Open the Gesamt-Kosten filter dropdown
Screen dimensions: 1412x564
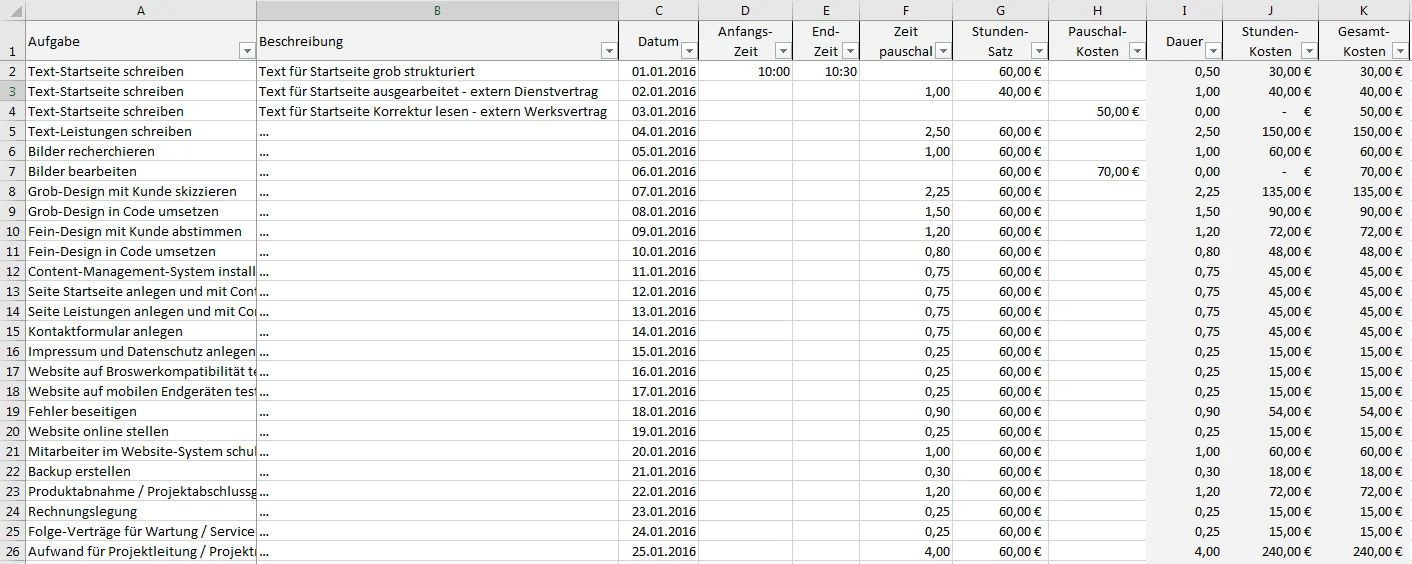[1399, 51]
